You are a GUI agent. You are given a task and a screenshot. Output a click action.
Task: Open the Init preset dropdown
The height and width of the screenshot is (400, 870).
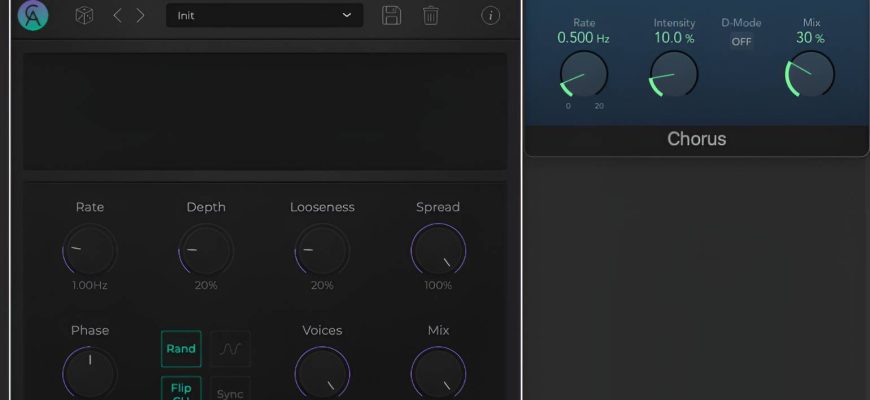point(264,16)
